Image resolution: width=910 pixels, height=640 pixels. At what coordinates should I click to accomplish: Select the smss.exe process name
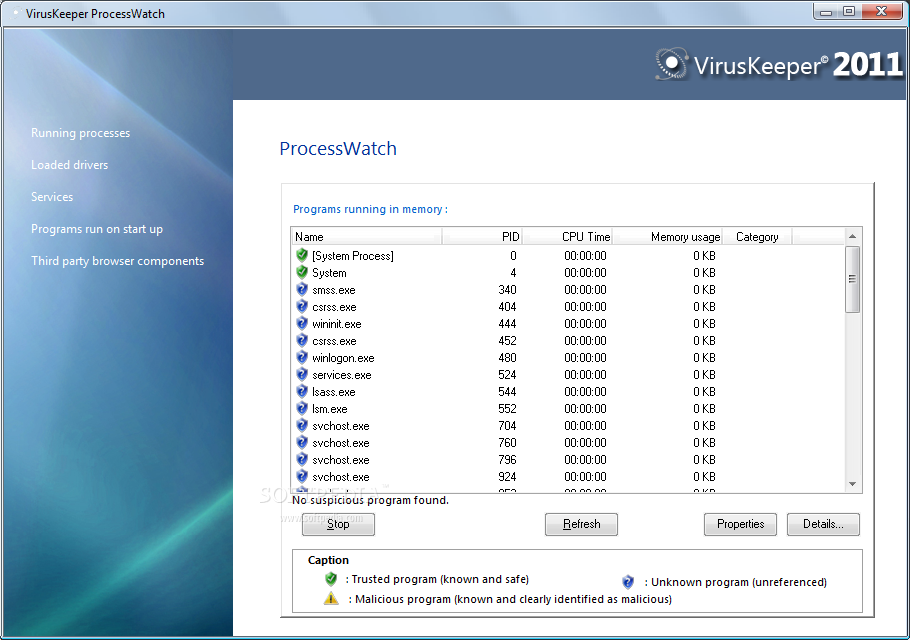334,290
